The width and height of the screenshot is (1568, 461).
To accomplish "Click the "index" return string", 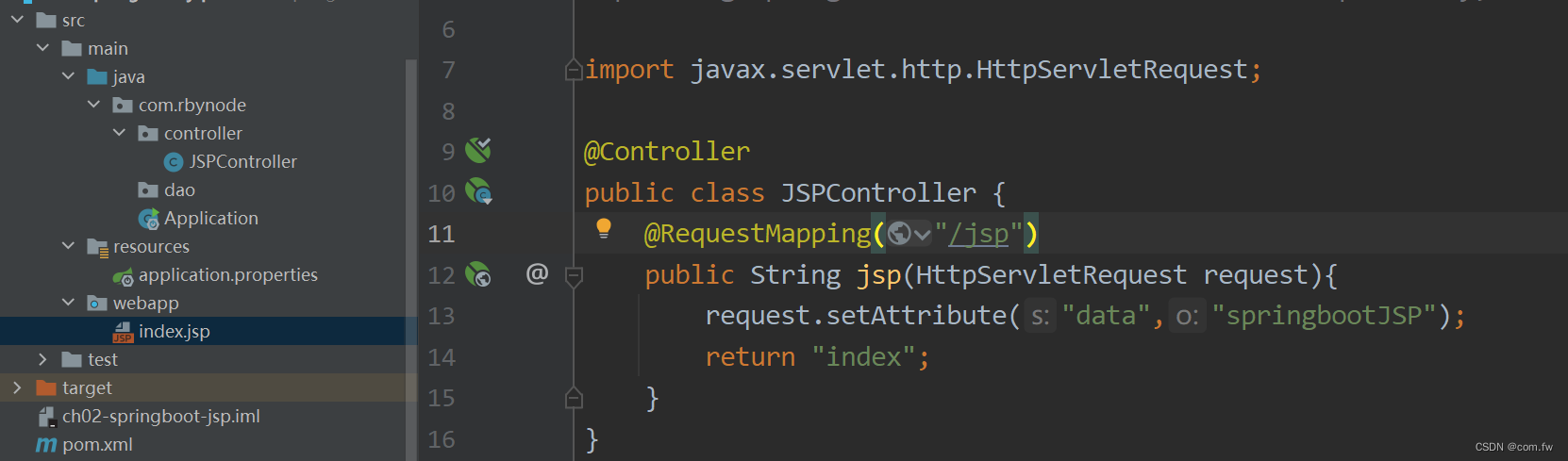I will point(863,357).
